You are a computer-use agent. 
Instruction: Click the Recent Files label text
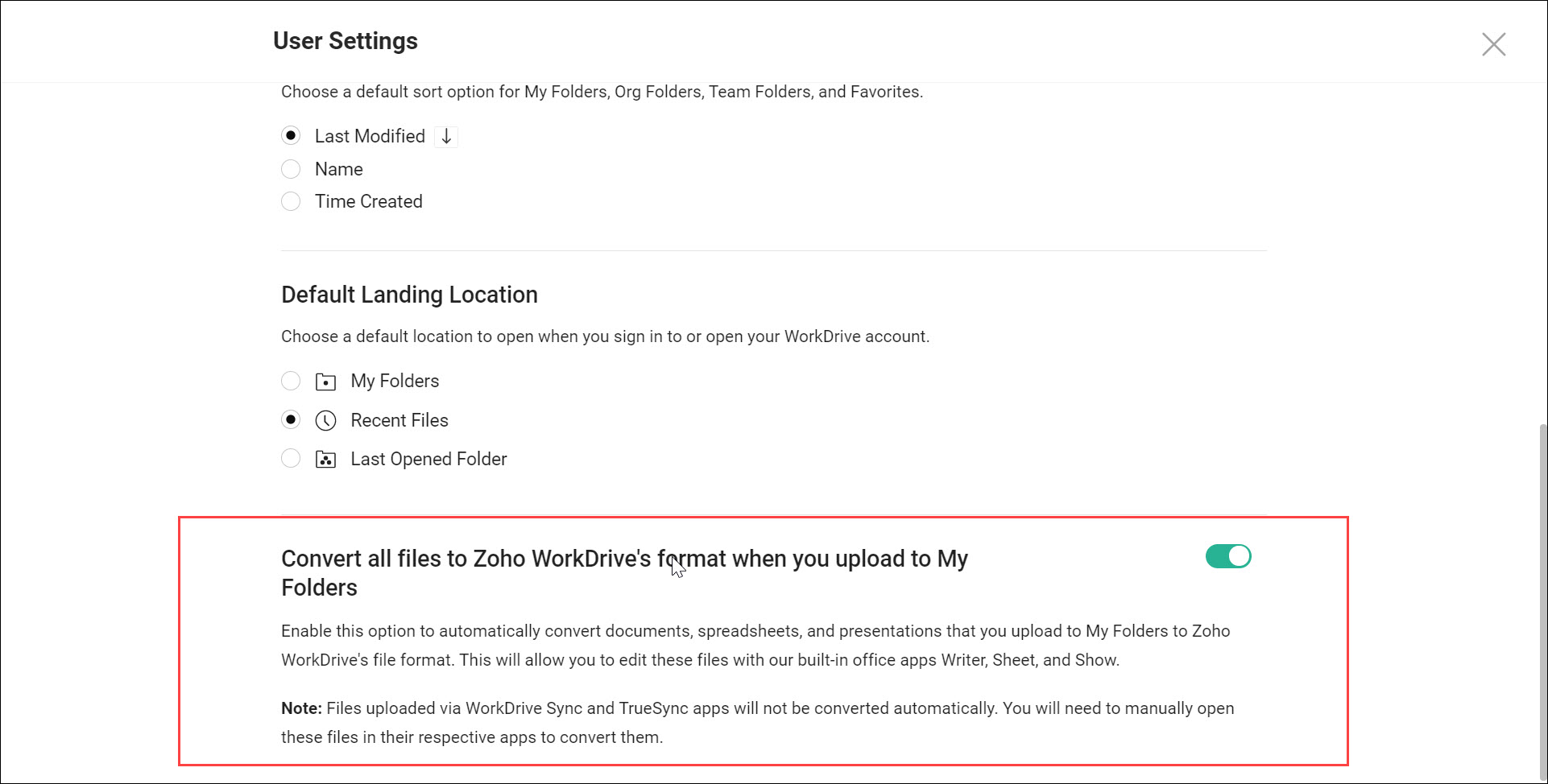click(x=399, y=419)
